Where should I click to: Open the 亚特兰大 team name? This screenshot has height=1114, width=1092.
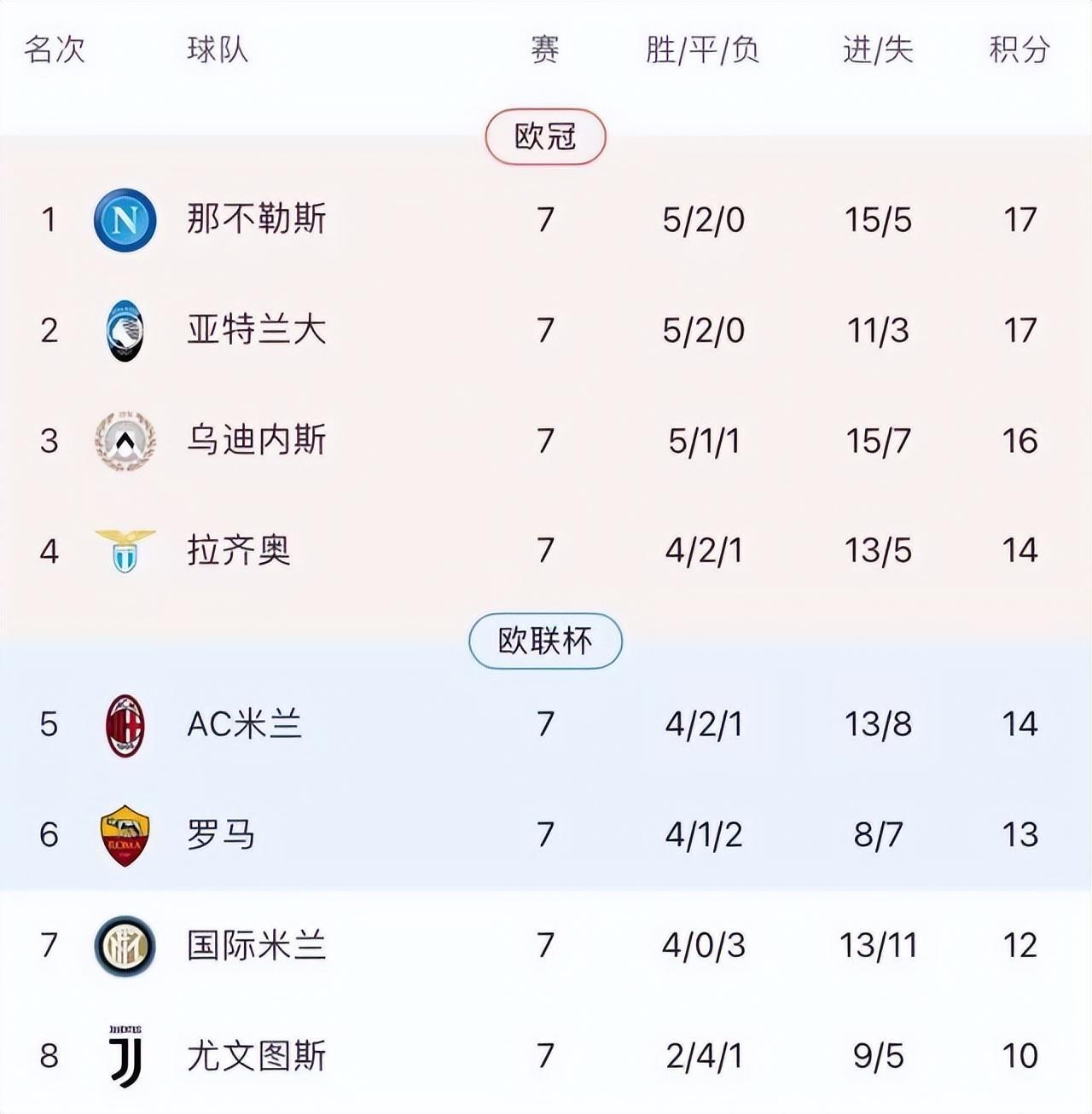pos(257,330)
